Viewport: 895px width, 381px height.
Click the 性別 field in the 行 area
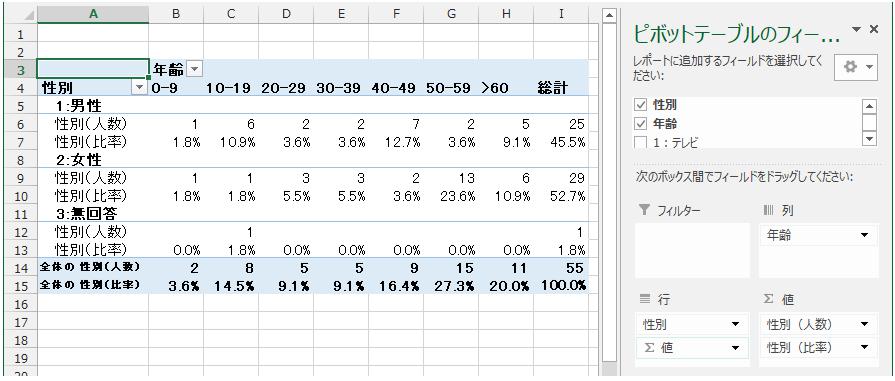691,324
